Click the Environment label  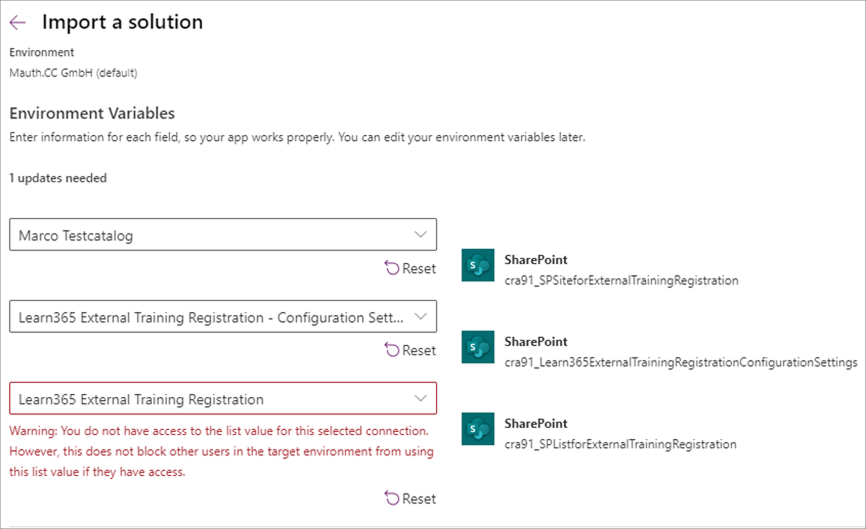point(41,52)
